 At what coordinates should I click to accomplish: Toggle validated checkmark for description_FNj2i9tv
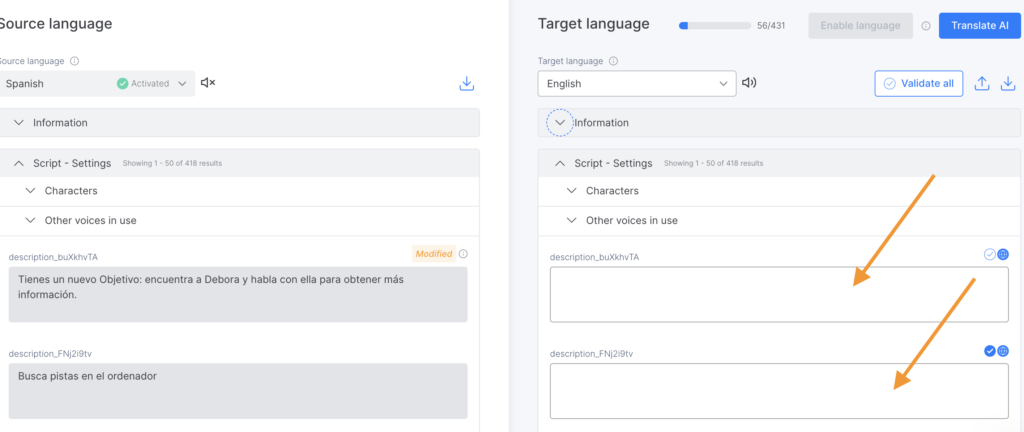pos(990,351)
